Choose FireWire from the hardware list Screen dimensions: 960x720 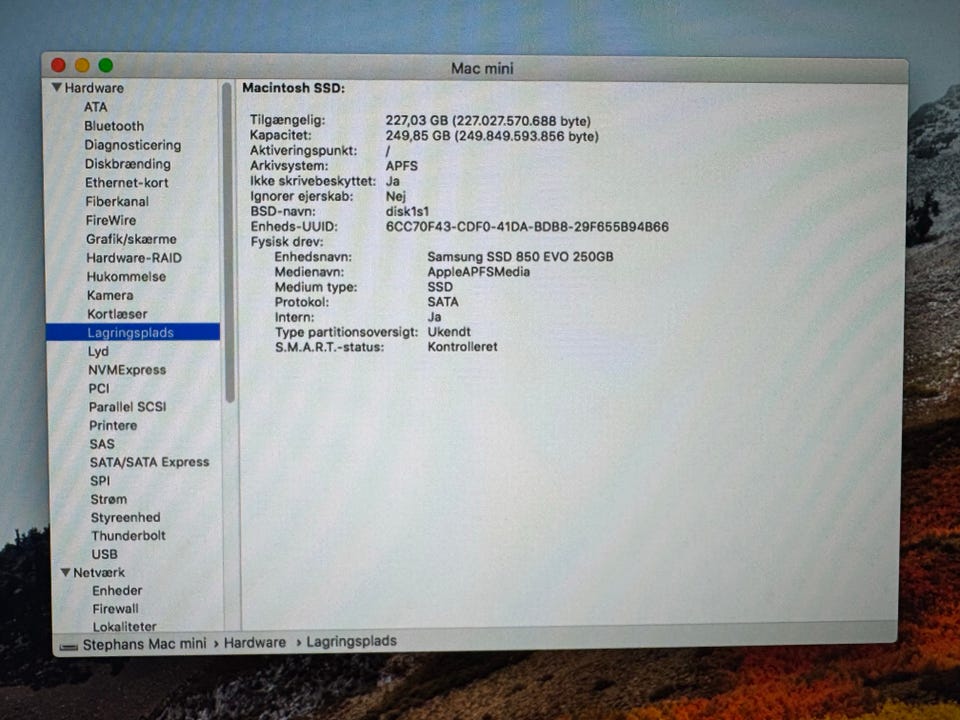coord(111,220)
